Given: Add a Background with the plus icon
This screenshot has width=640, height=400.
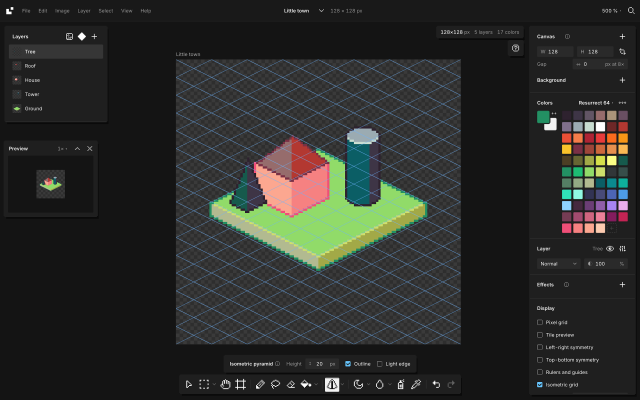Looking at the screenshot, I should point(622,80).
